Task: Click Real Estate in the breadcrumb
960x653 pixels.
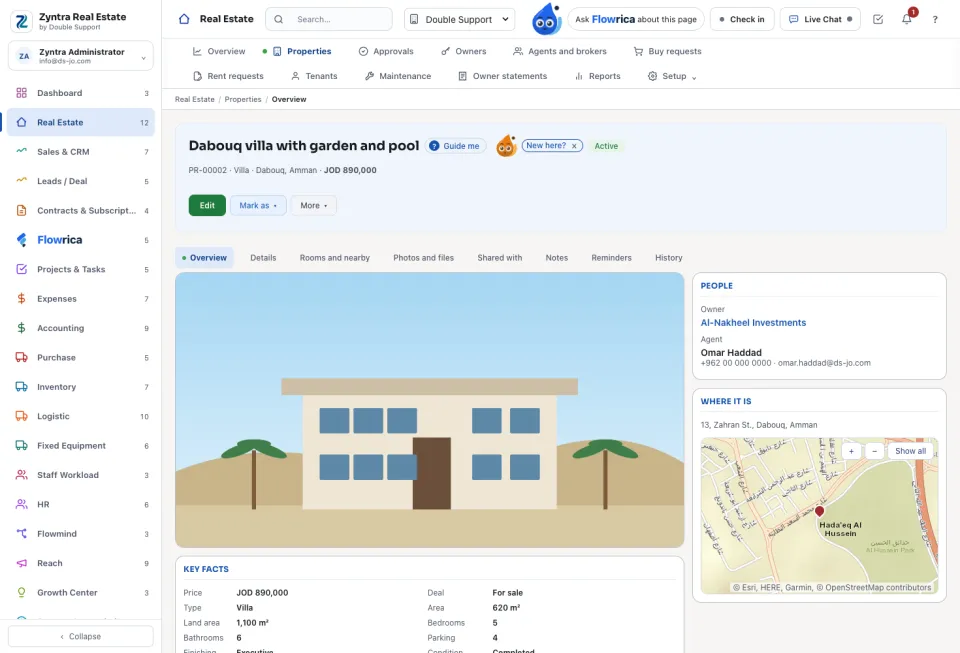Action: pyautogui.click(x=195, y=99)
